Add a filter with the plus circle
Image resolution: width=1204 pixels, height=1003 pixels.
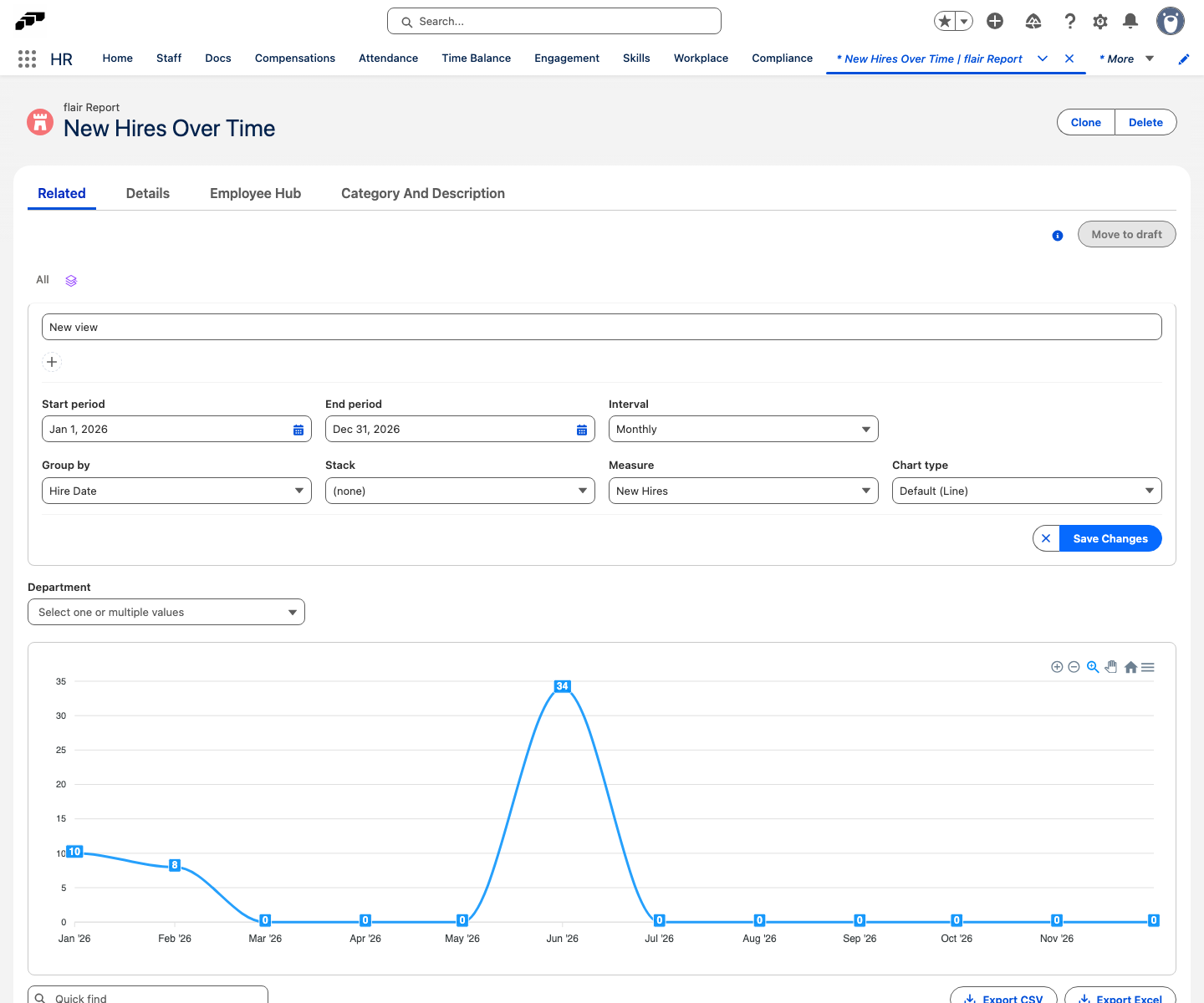pos(52,362)
